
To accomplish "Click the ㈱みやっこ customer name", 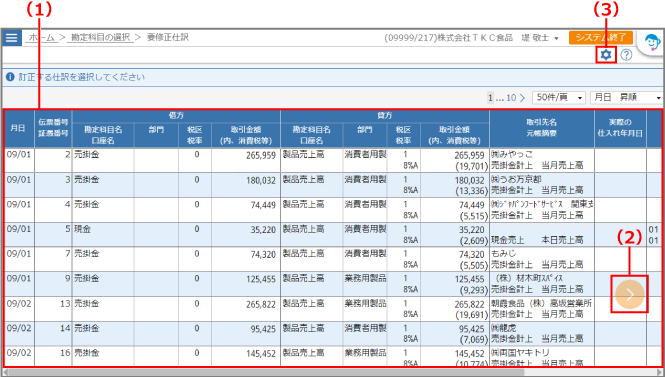I will 511,155.
